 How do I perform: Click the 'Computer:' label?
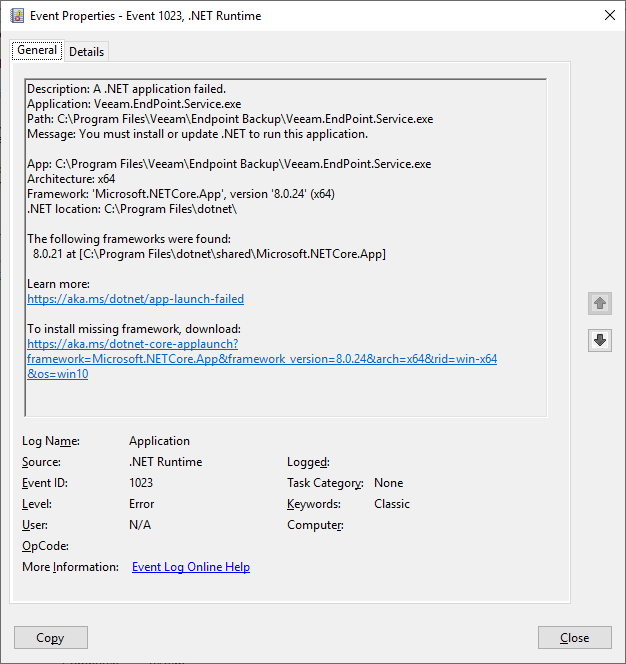coord(315,525)
